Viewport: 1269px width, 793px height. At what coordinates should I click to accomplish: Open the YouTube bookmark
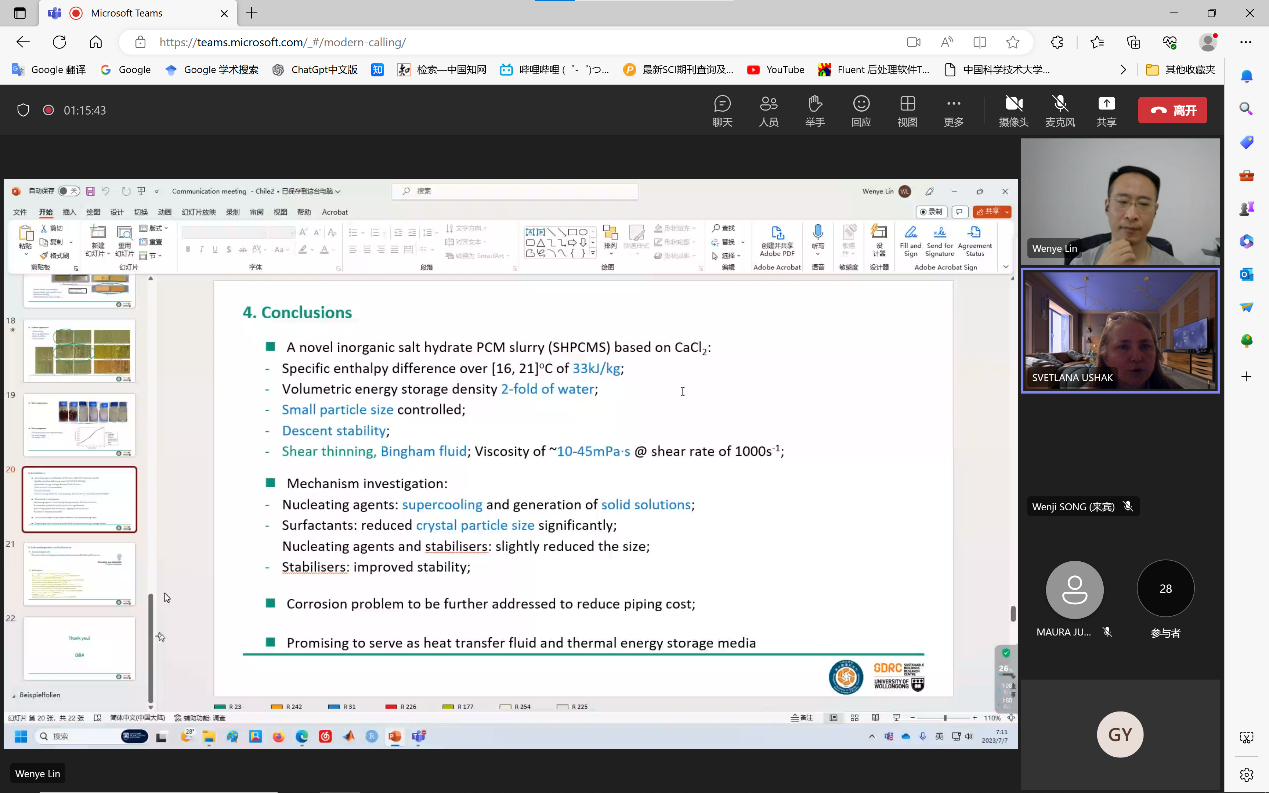(x=776, y=70)
